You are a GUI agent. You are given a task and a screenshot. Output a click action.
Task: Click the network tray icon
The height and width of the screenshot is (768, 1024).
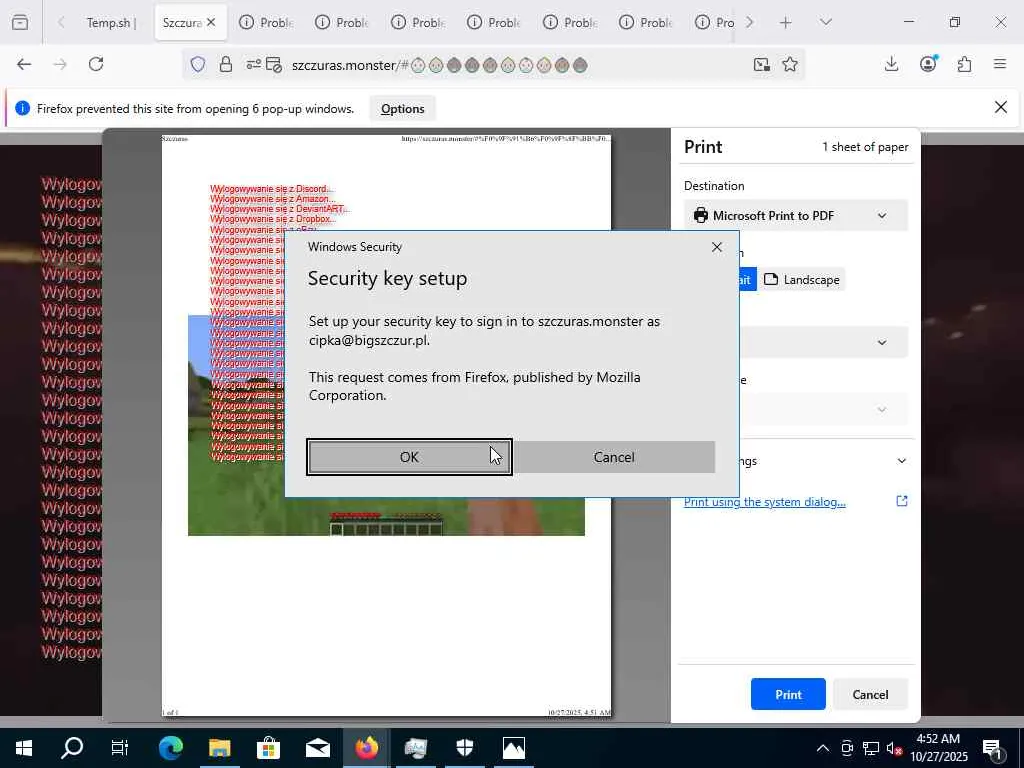click(x=871, y=748)
